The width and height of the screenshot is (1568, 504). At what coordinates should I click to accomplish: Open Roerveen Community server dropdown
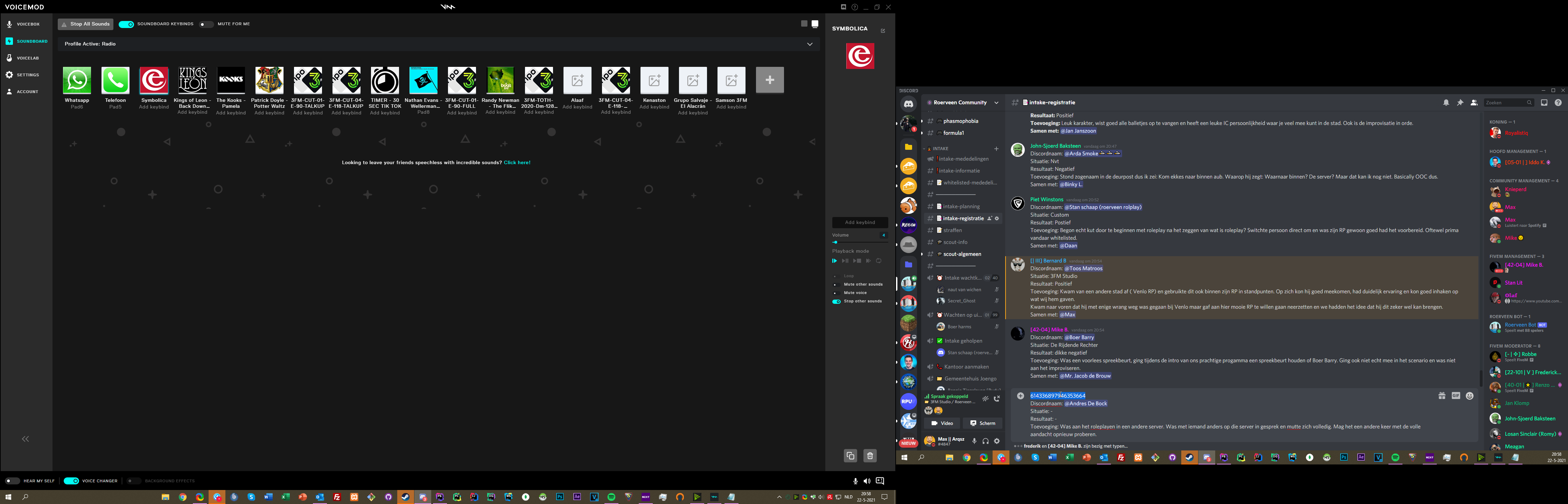click(x=996, y=103)
